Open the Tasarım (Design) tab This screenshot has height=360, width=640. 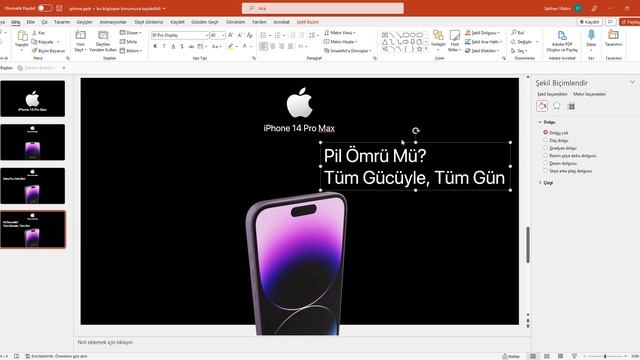[62, 22]
